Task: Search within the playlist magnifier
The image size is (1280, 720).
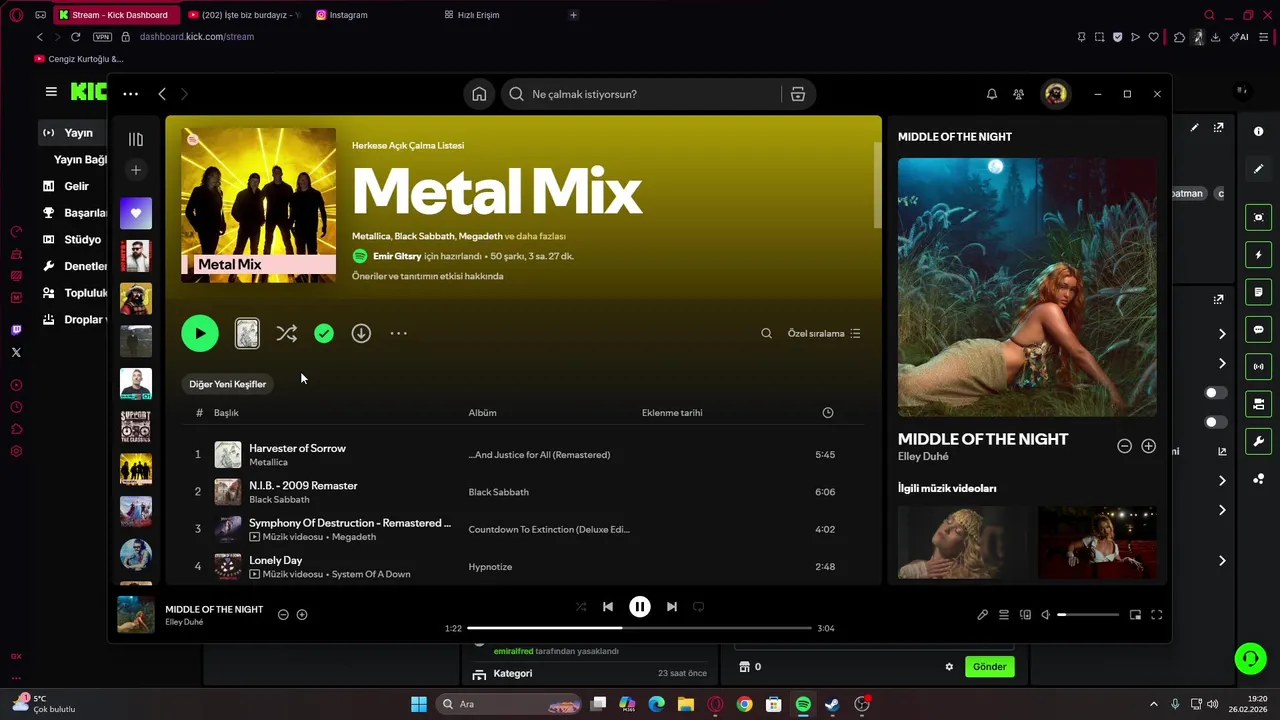Action: pos(766,333)
